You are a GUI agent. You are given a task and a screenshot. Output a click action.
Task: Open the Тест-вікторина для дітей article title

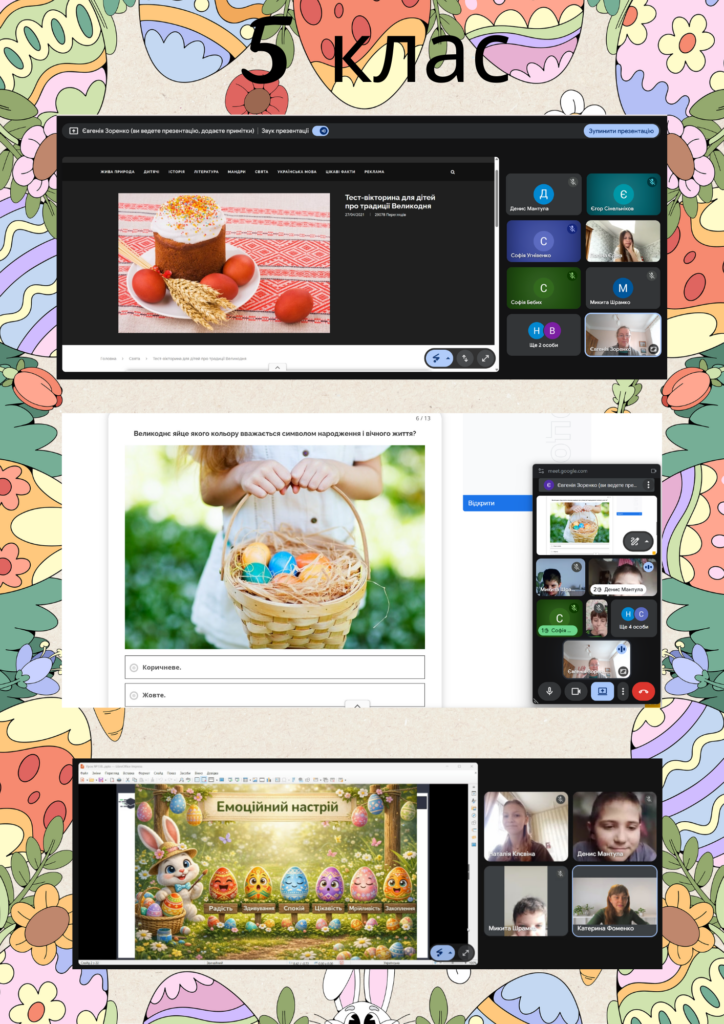(390, 202)
